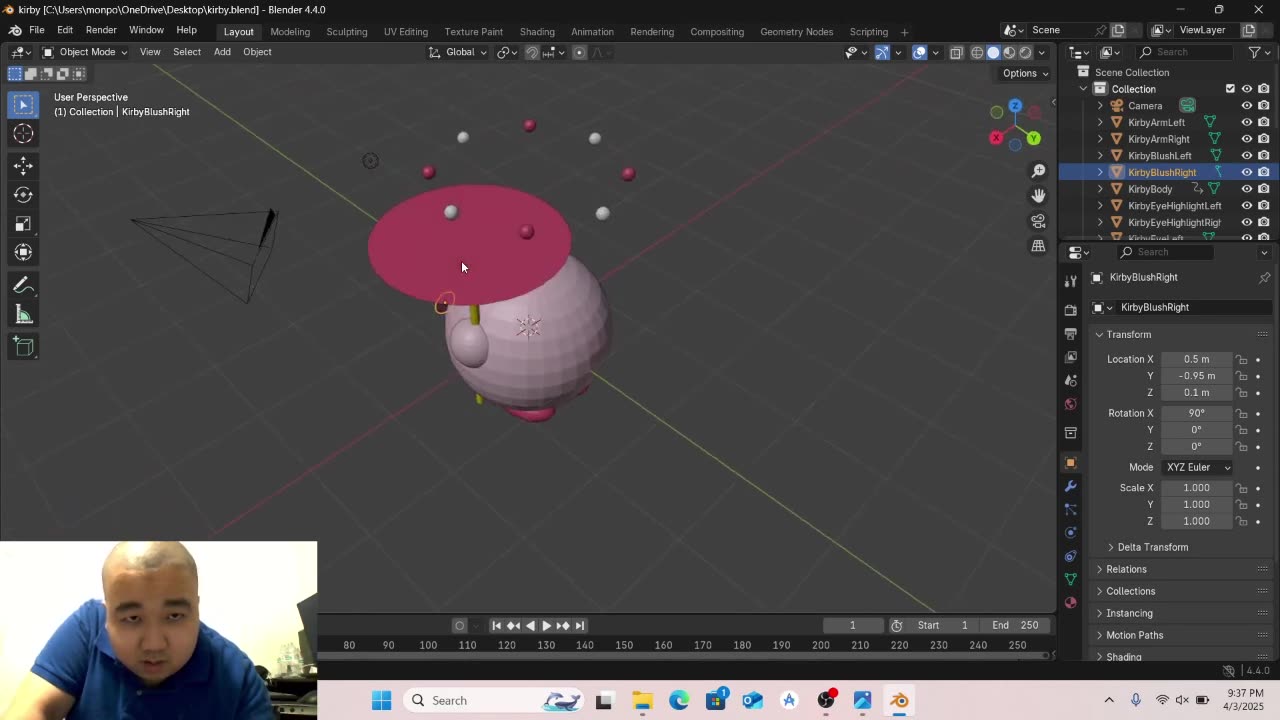Click the Move view hand icon
Viewport: 1280px width, 720px height.
coord(1038,196)
